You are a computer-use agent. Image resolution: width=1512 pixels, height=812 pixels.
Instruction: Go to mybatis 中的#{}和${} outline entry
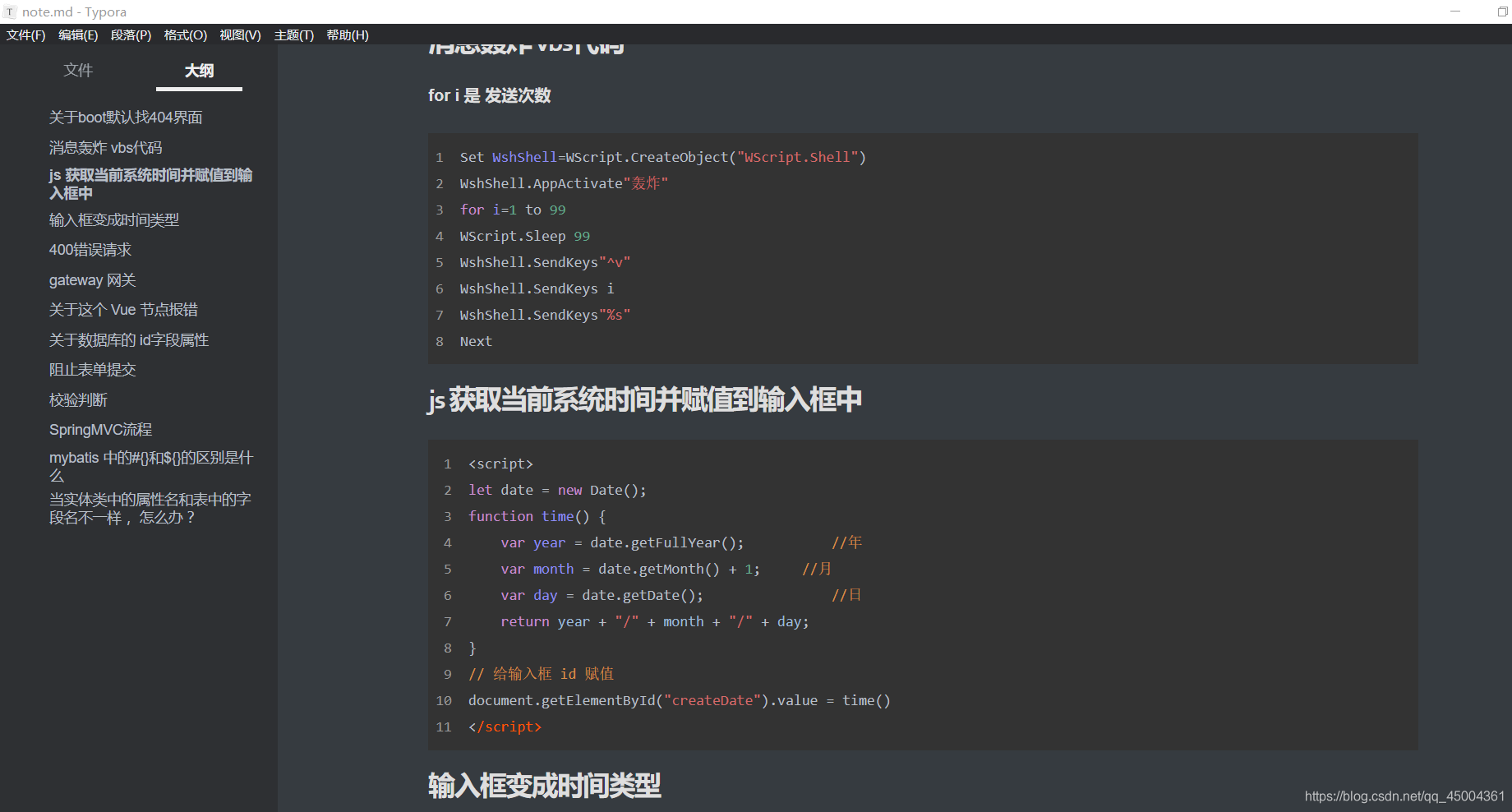[x=151, y=467]
